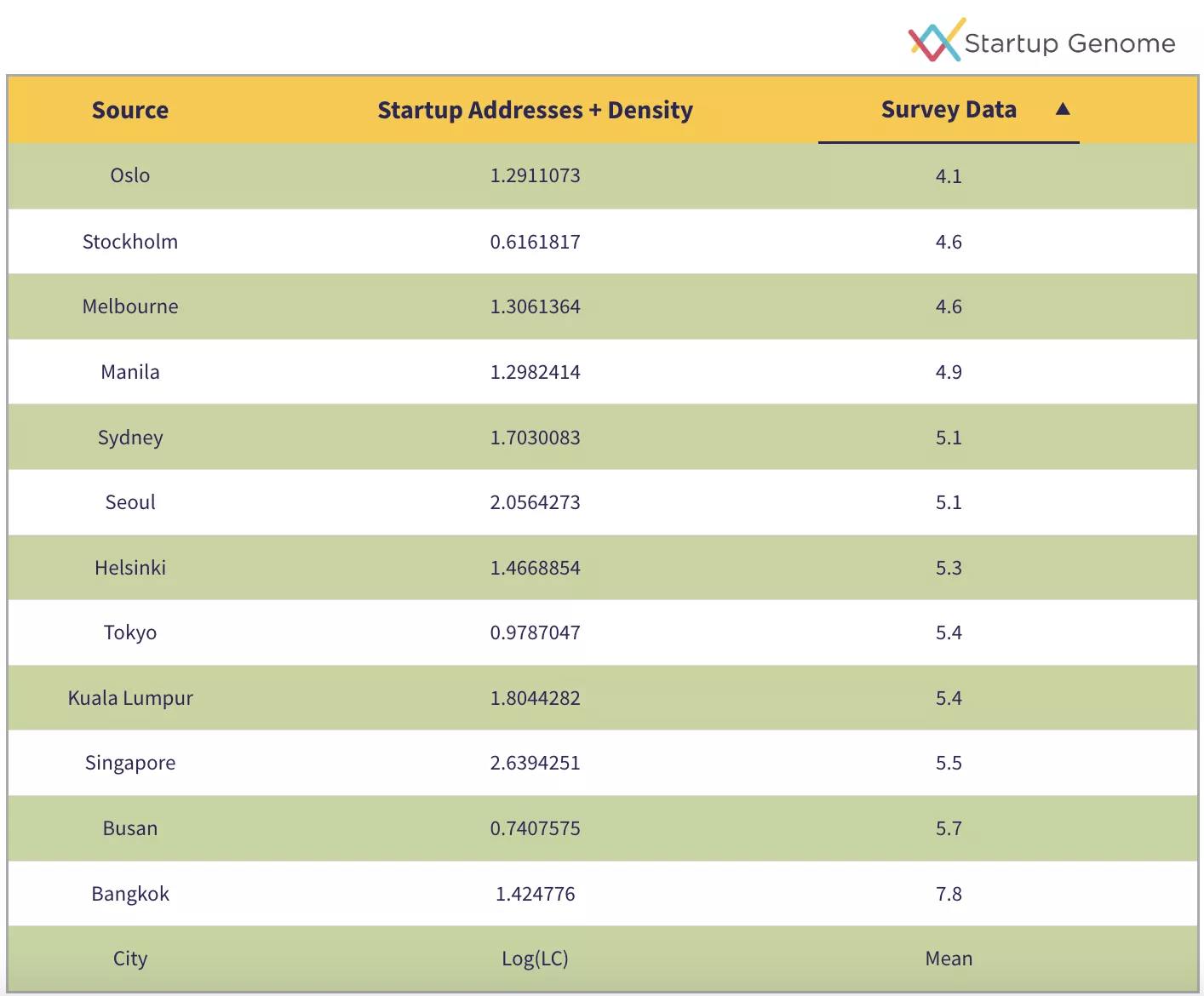Viewport: 1204px width, 996px height.
Task: Select Bangkok survey value 7.8
Action: pyautogui.click(x=949, y=894)
